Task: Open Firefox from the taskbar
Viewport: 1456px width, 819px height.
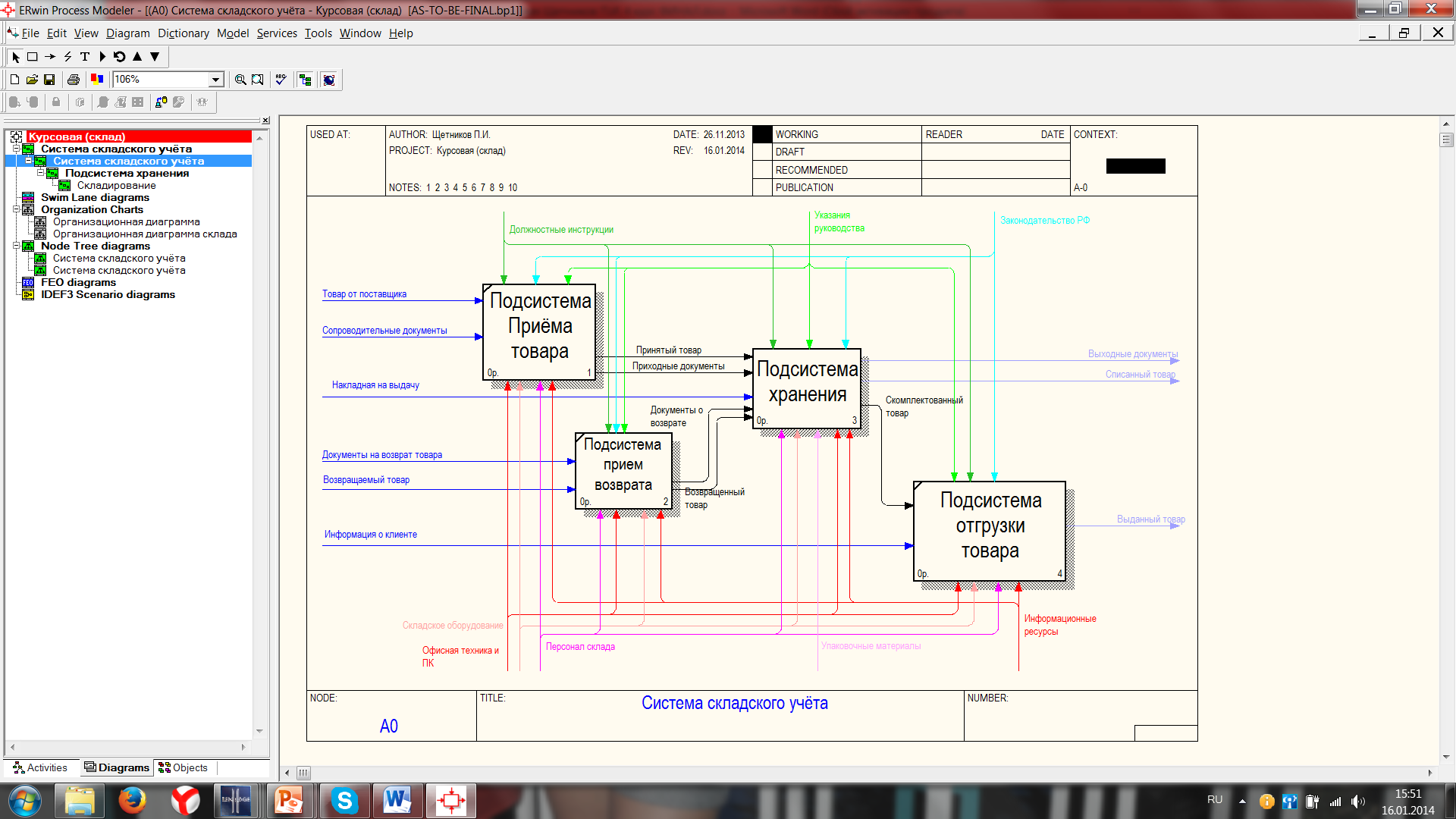Action: tap(132, 801)
